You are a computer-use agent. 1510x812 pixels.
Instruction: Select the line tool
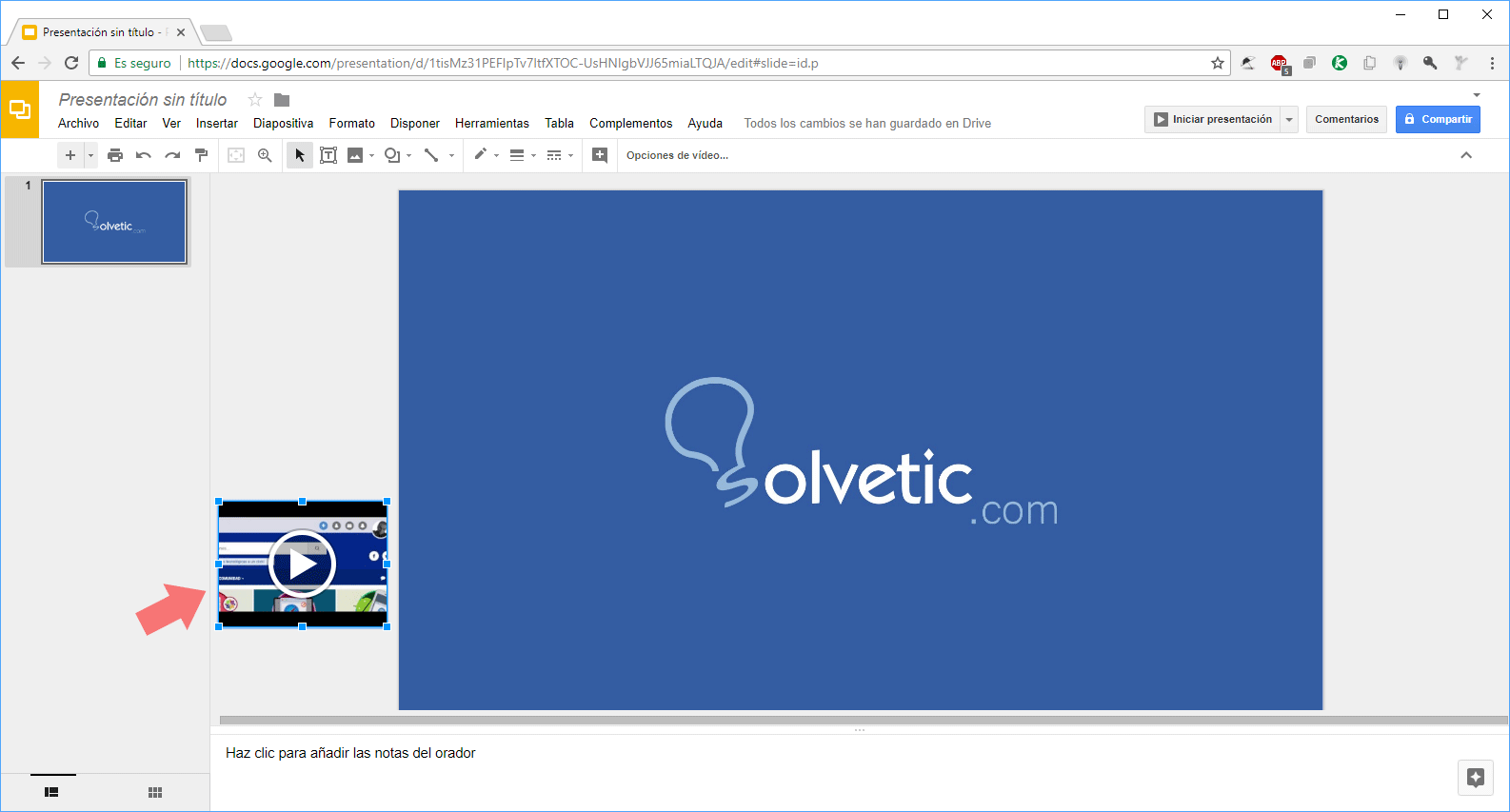[431, 155]
